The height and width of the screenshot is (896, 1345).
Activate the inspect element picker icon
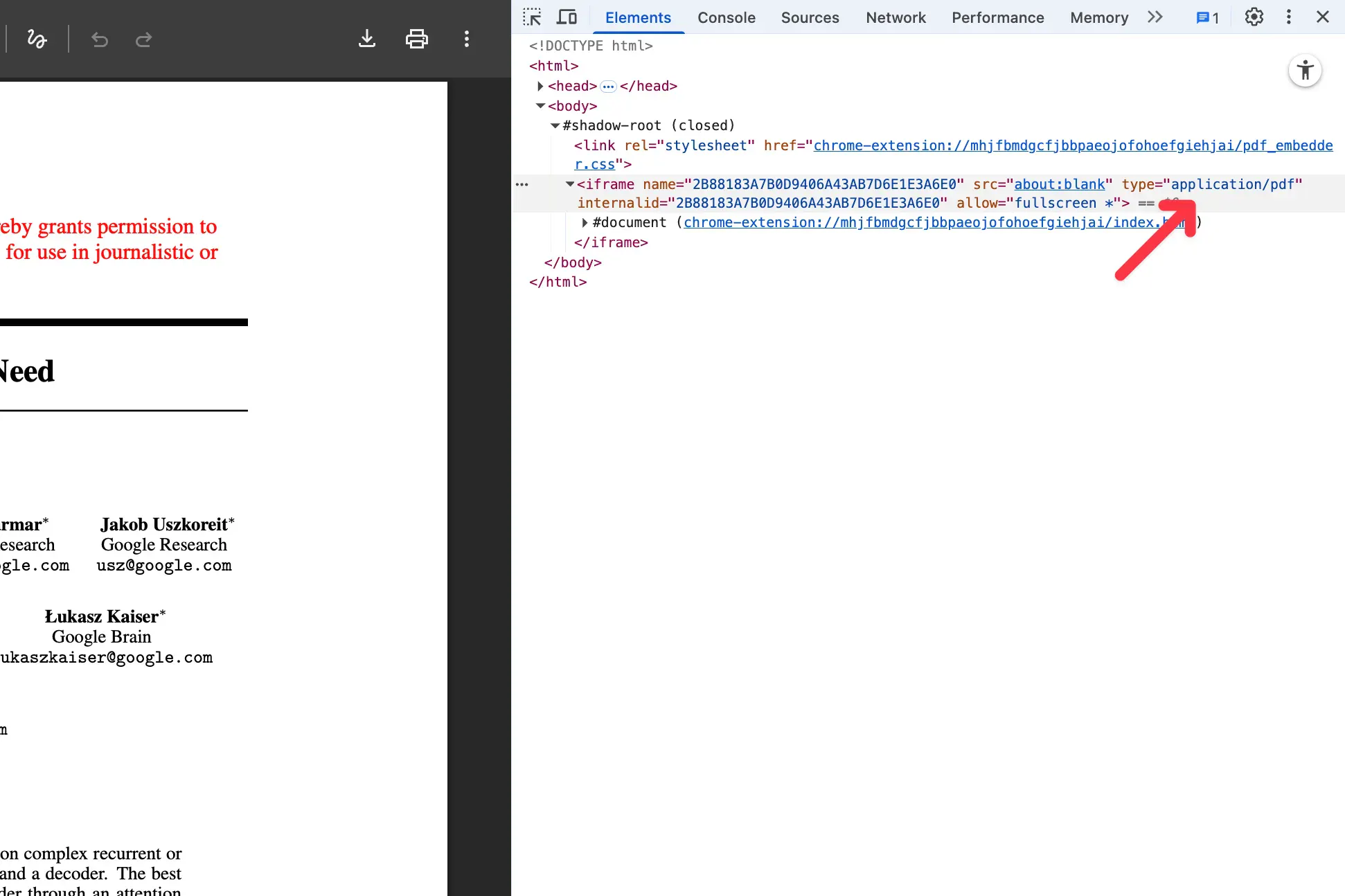[x=532, y=17]
